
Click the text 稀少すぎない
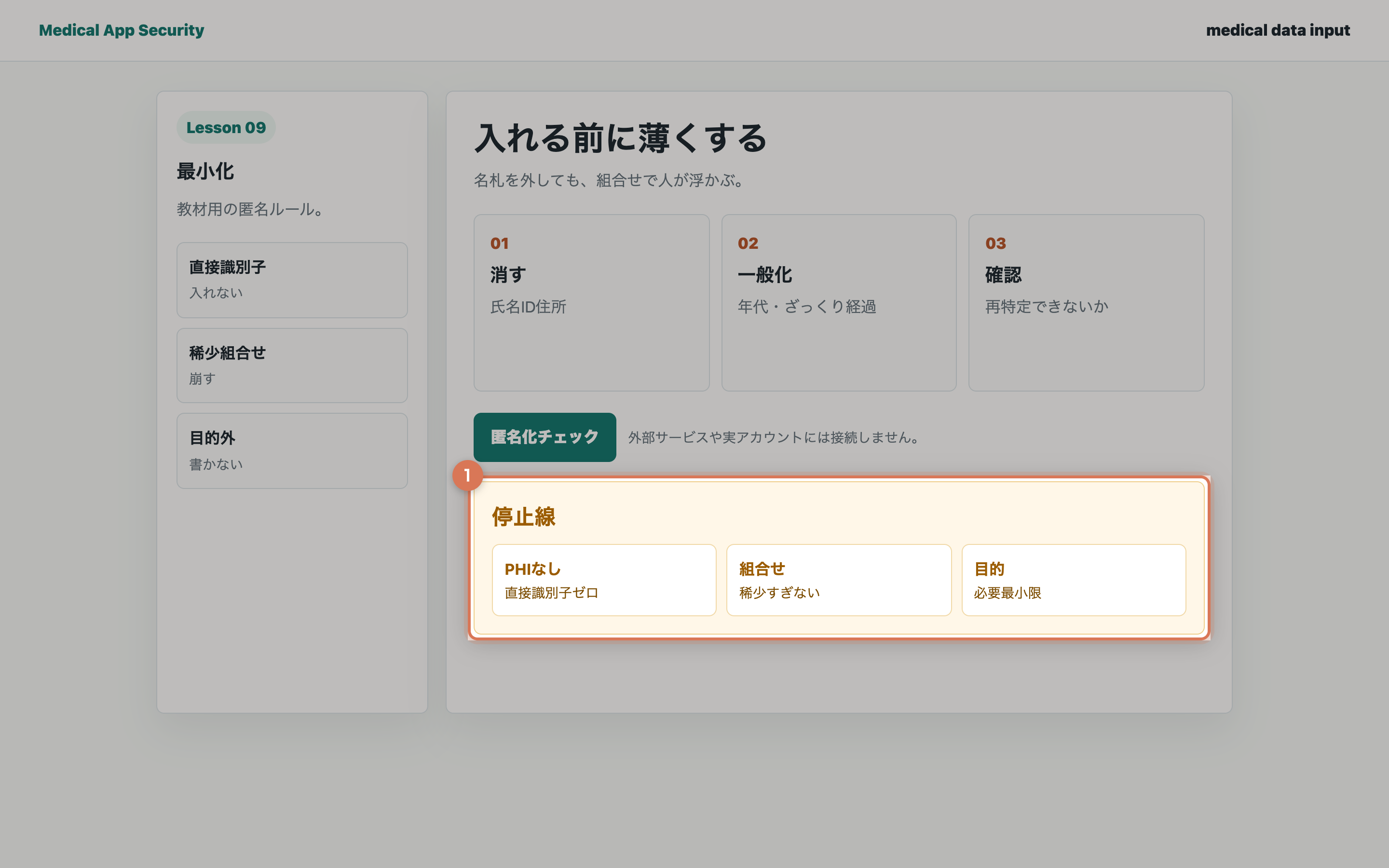pos(779,593)
